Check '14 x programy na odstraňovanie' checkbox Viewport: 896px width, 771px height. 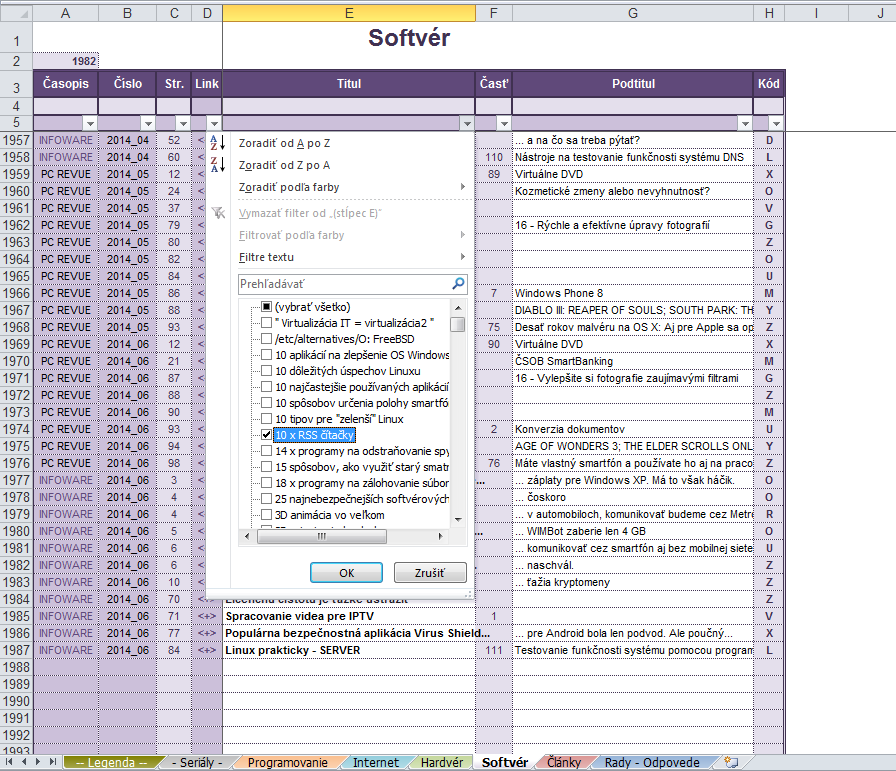pos(266,451)
